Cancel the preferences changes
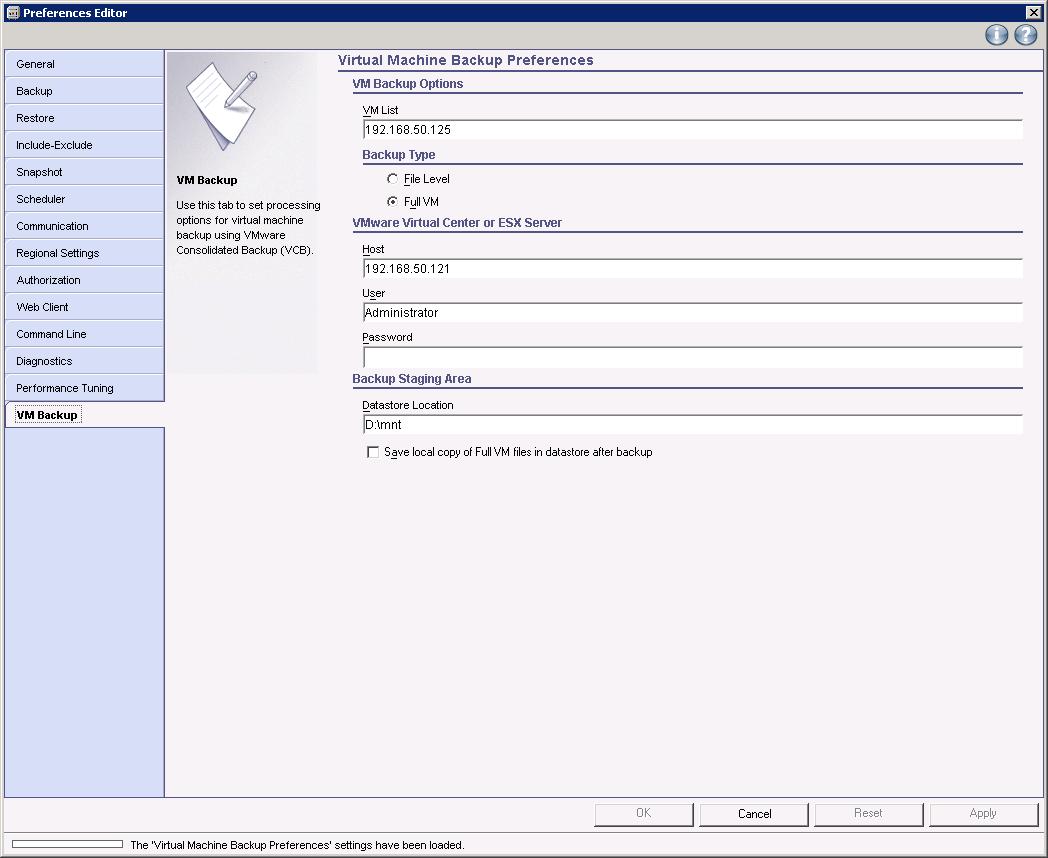Image resolution: width=1048 pixels, height=858 pixels. [x=753, y=814]
